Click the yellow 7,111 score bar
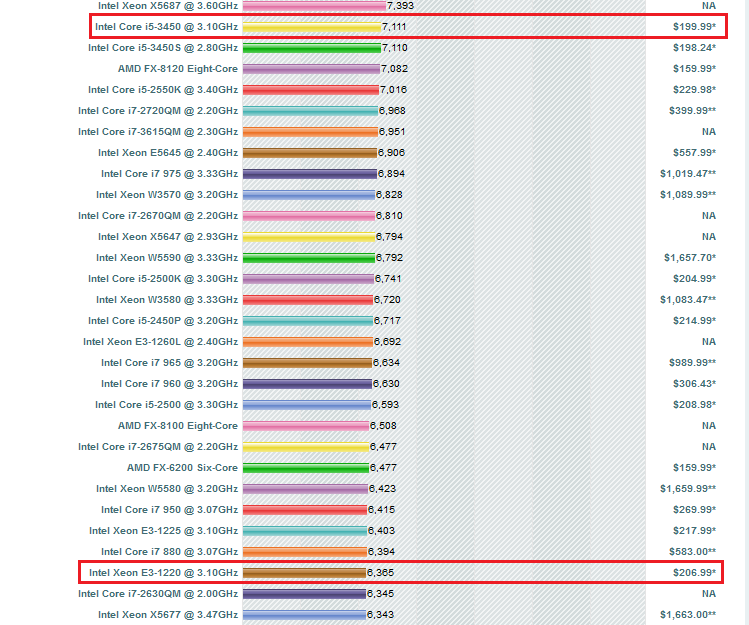The width and height of the screenshot is (749, 625). [x=312, y=27]
